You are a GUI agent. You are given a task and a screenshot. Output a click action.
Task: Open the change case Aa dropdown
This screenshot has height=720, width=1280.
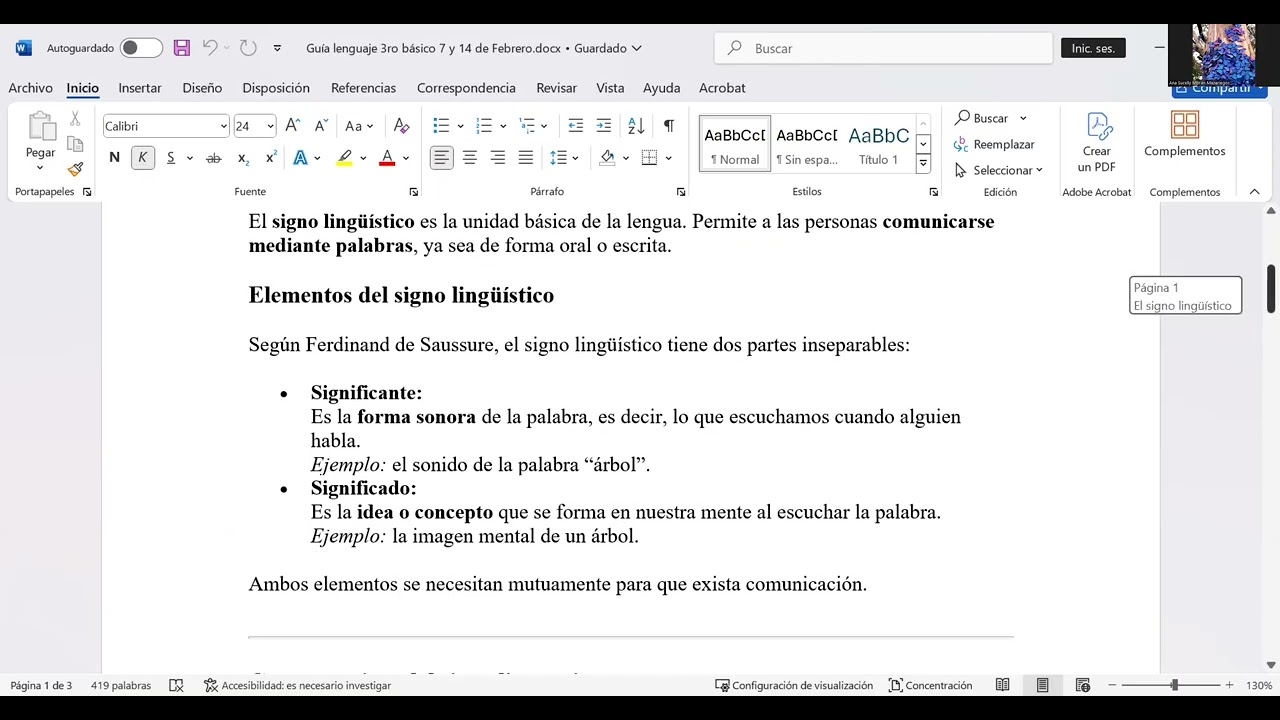point(359,126)
